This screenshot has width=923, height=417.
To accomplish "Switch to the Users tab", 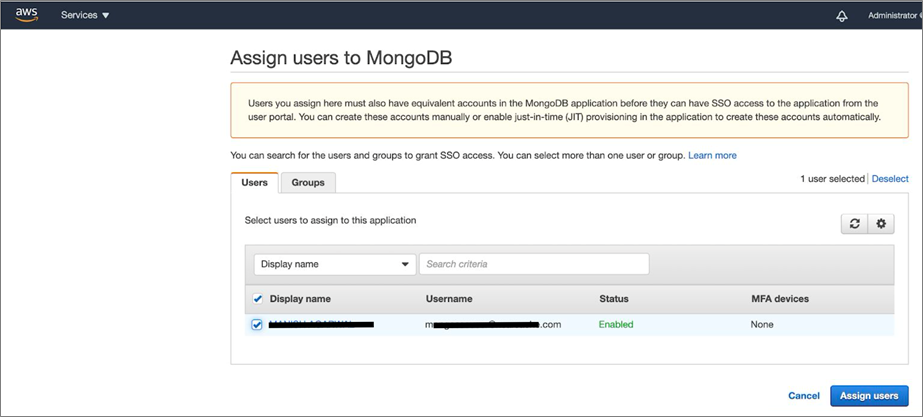I will point(254,183).
